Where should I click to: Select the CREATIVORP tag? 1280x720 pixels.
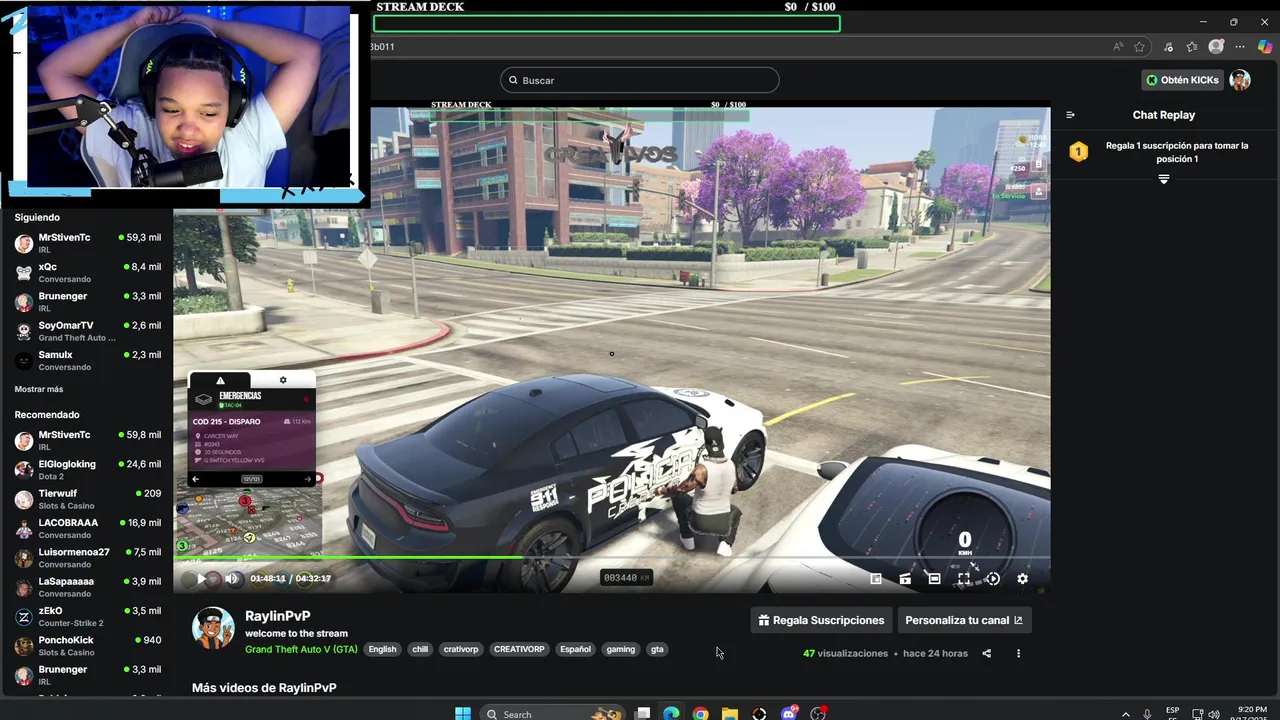(x=519, y=649)
